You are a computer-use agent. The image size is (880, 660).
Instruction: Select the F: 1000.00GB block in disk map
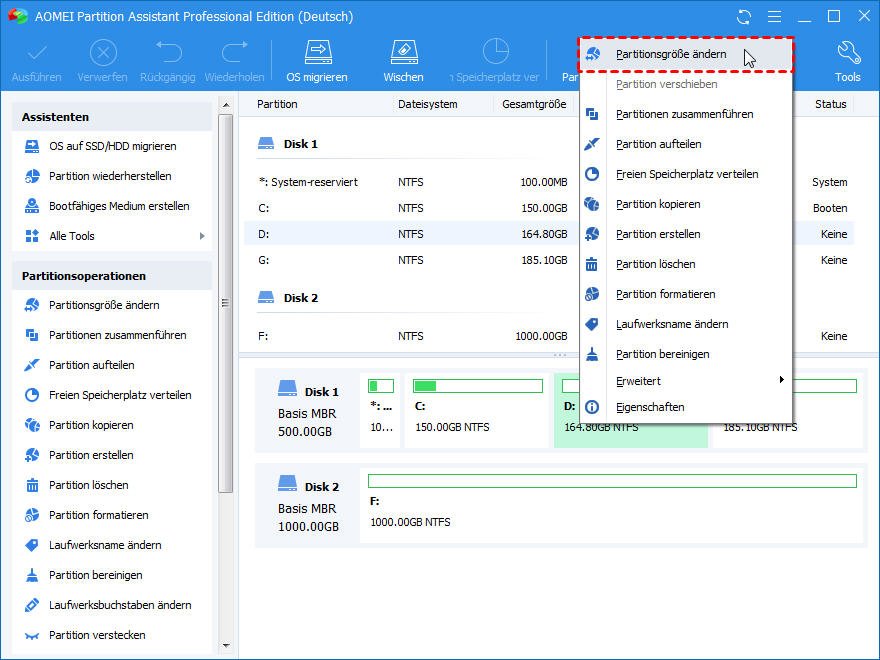pos(612,505)
